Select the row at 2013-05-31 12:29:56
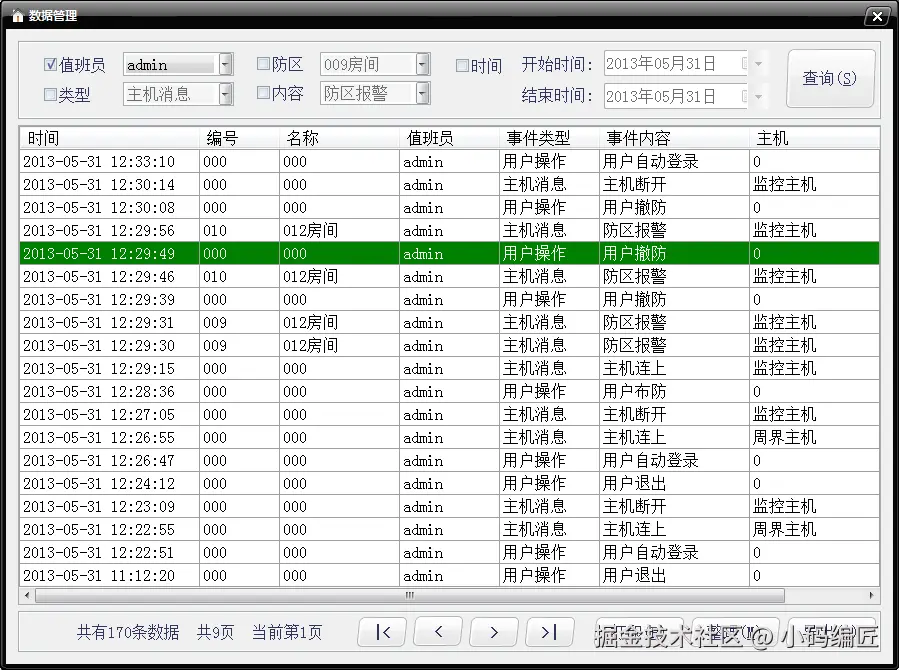 coord(450,230)
